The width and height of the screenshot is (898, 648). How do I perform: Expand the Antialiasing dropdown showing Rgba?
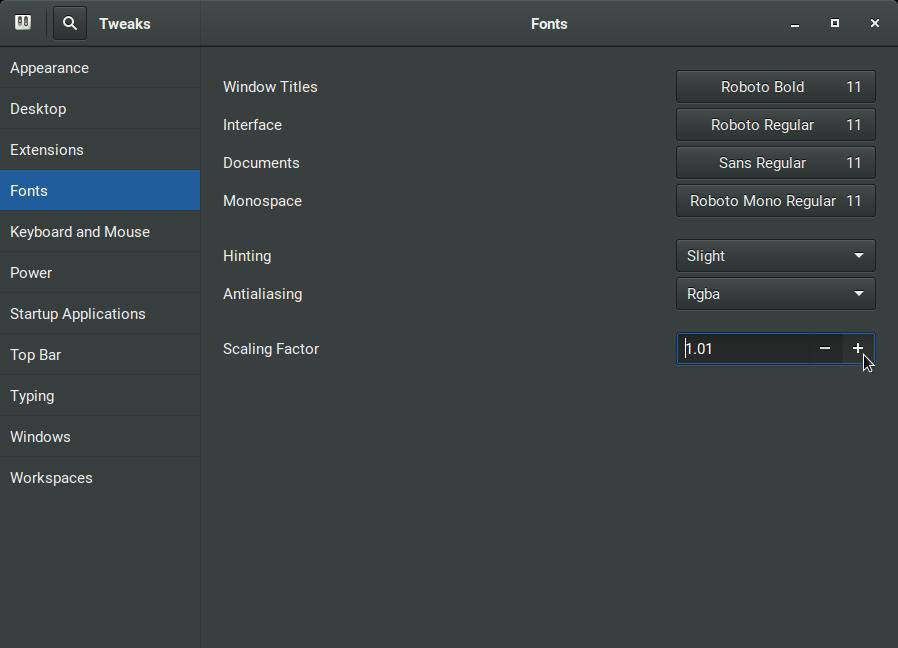(x=775, y=294)
